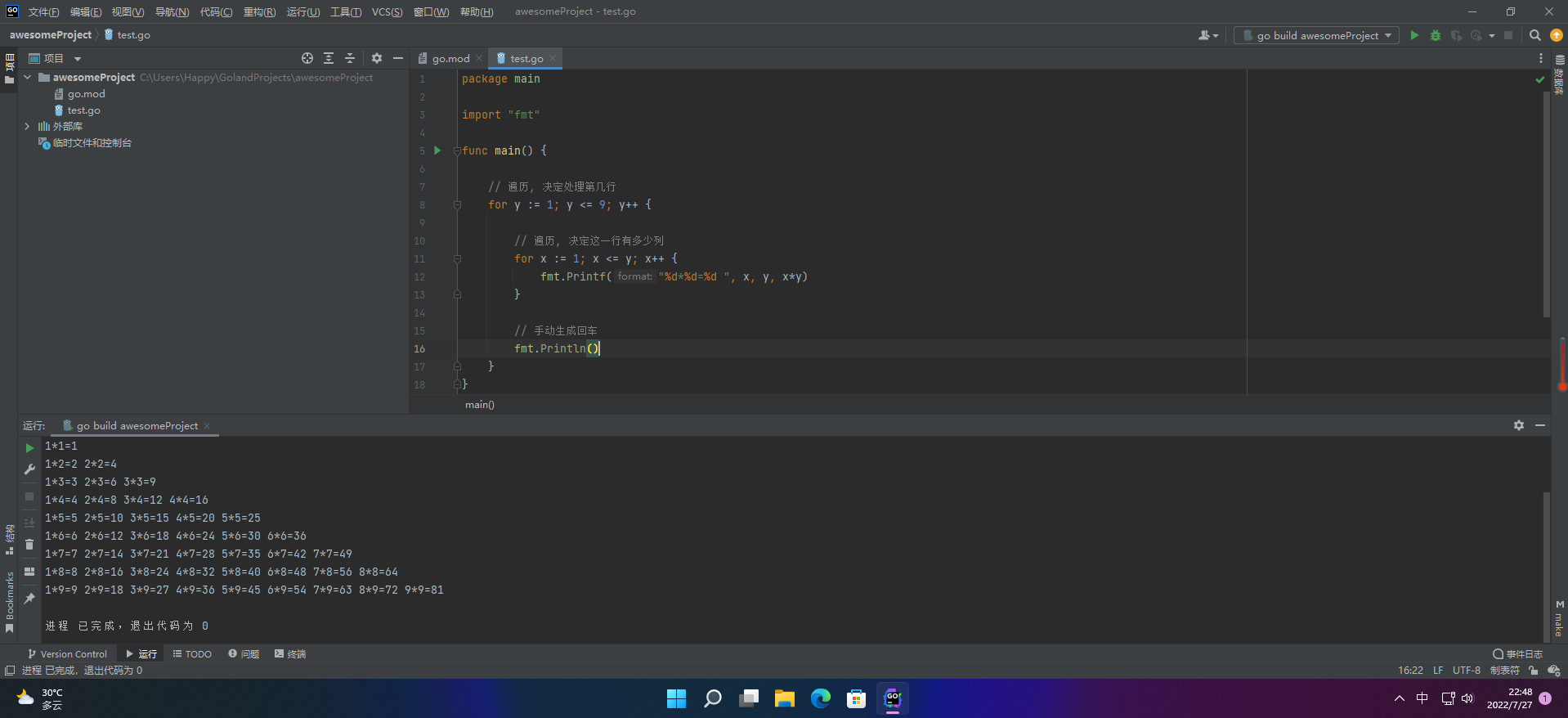This screenshot has height=718, width=1568.
Task: Minimize the Run tool window
Action: pyautogui.click(x=1540, y=425)
